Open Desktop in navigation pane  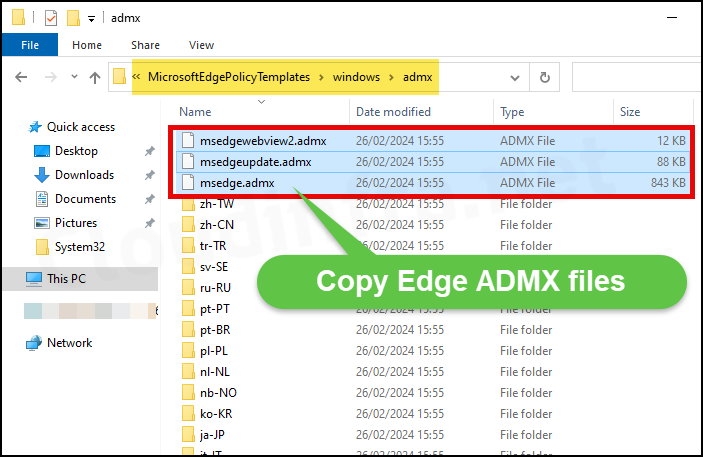pos(76,151)
